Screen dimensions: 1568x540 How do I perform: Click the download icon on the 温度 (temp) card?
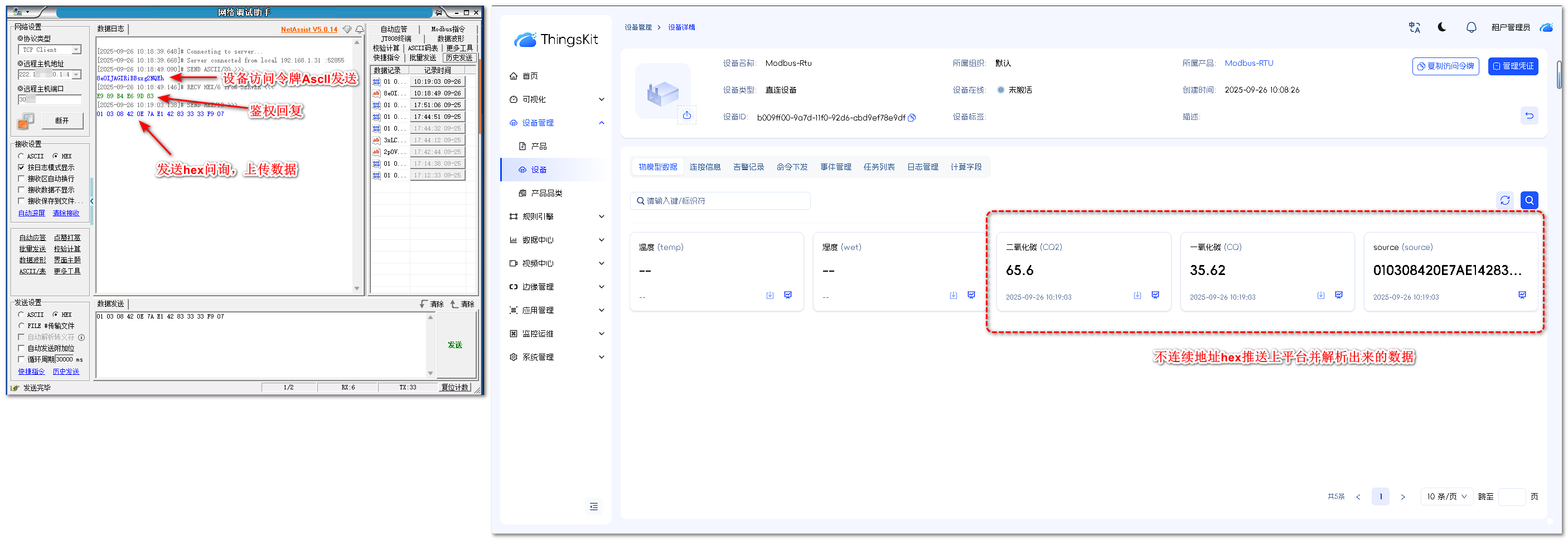point(770,295)
